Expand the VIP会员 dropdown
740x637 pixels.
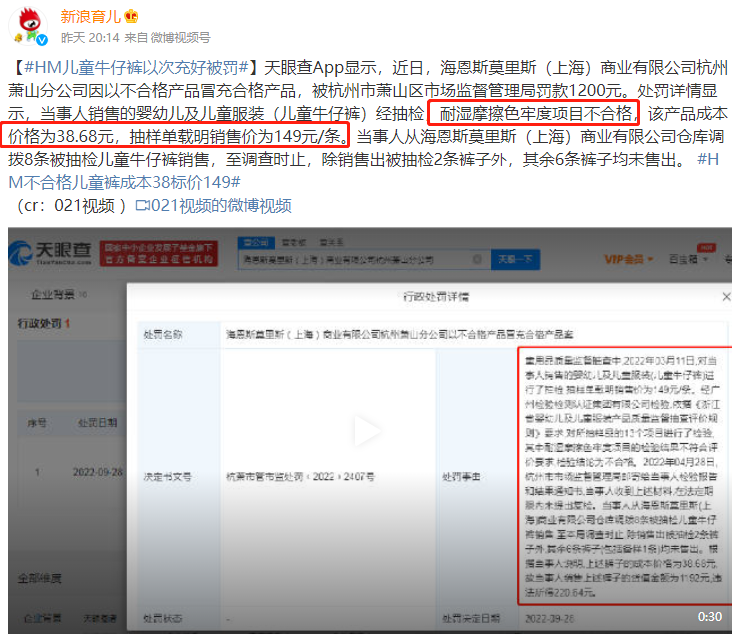628,259
